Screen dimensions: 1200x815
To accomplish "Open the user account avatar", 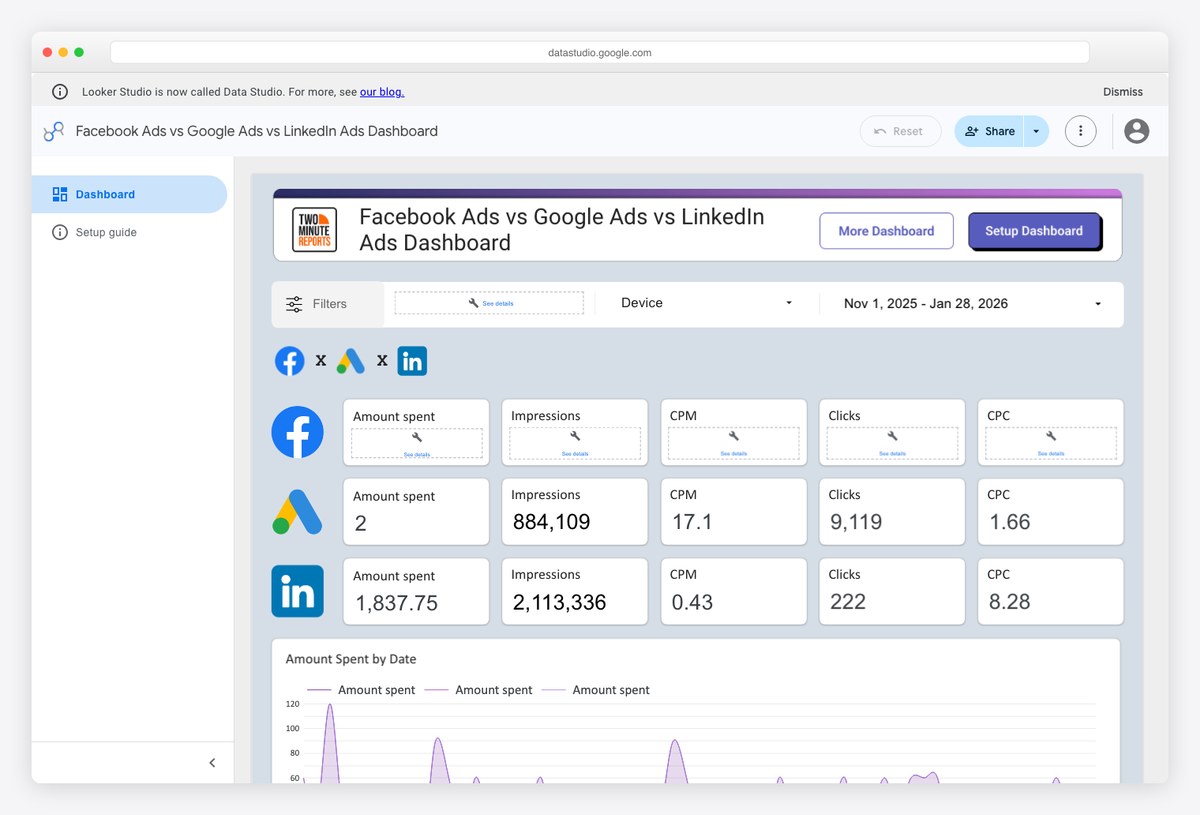I will (1136, 131).
